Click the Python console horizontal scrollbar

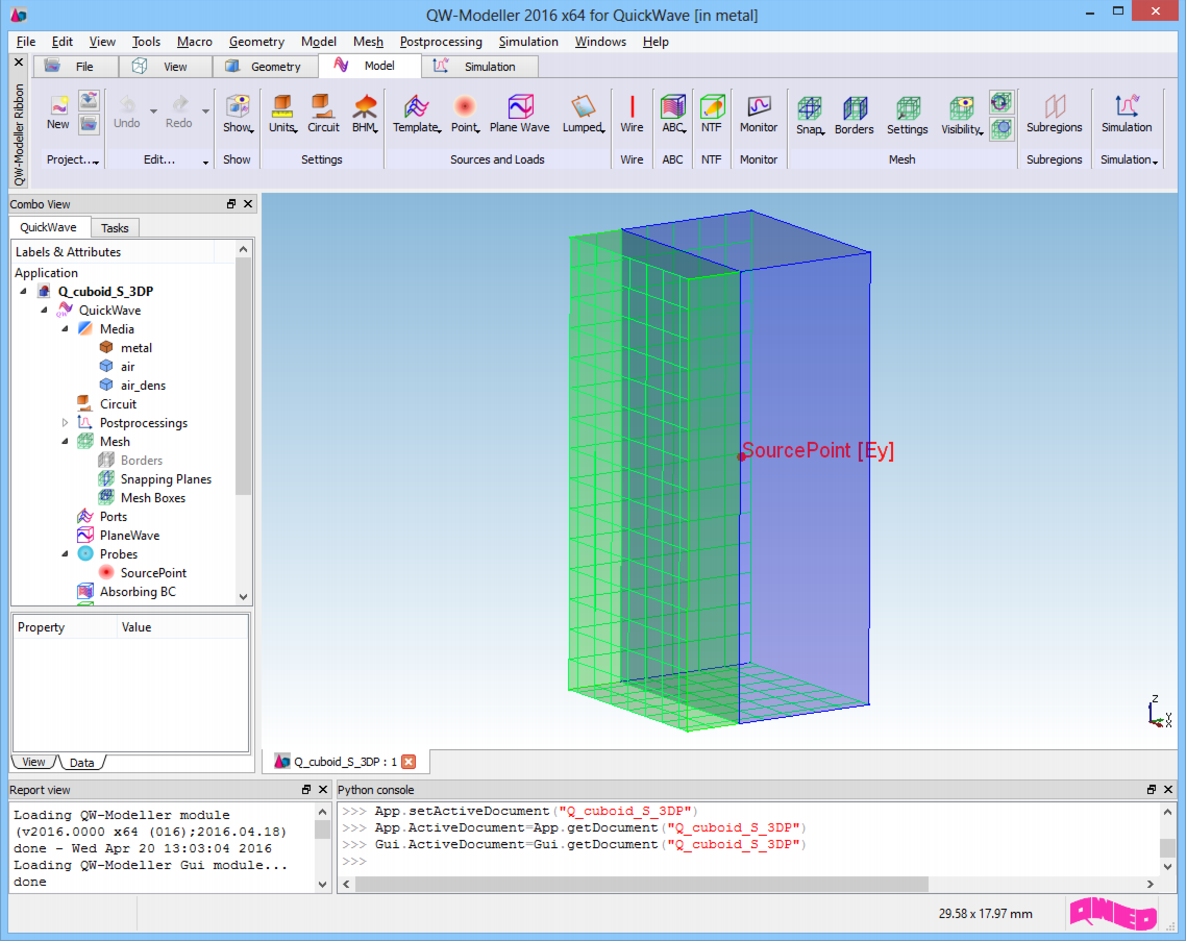(x=642, y=884)
